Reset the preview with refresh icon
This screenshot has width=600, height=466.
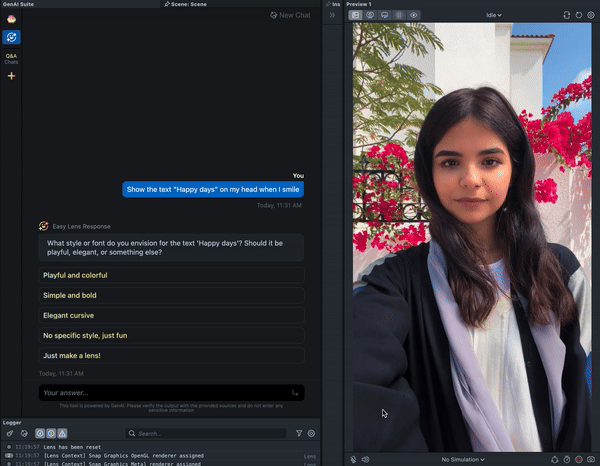tap(580, 15)
